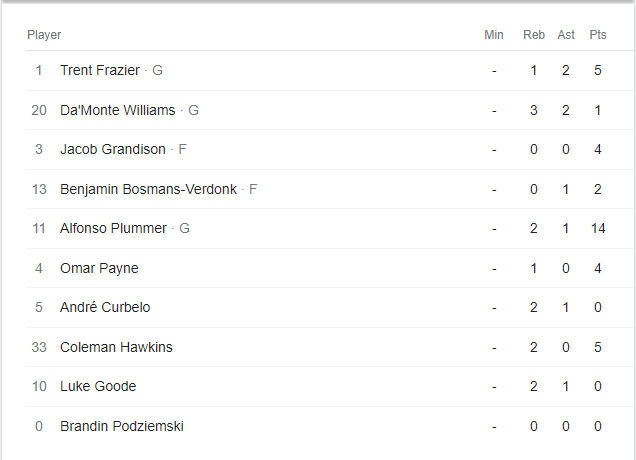Screen dimensions: 636x460
Task: Select Jacob Grandison's name
Action: pos(113,149)
